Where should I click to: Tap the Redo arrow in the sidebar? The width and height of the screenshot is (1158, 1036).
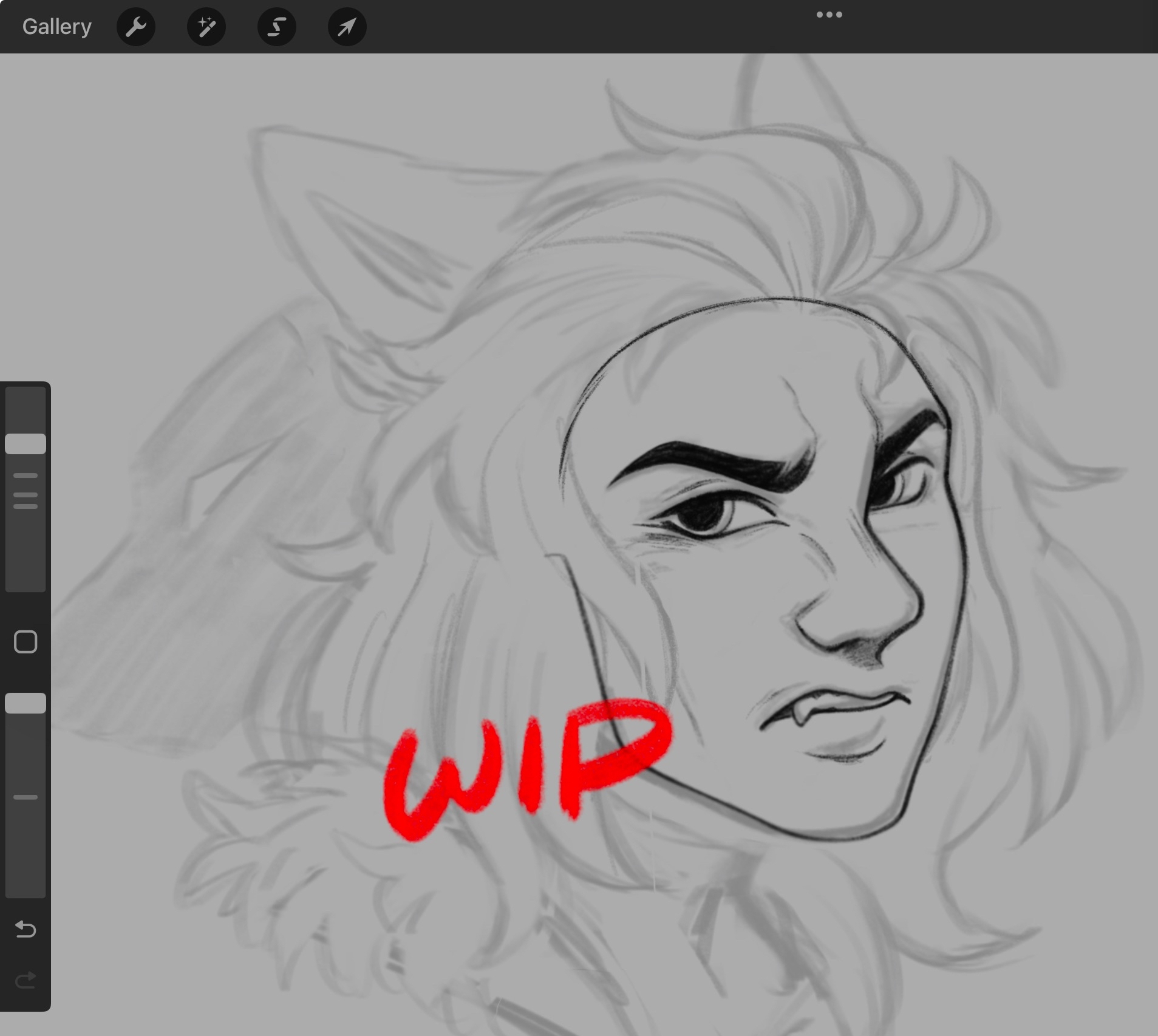[x=26, y=980]
